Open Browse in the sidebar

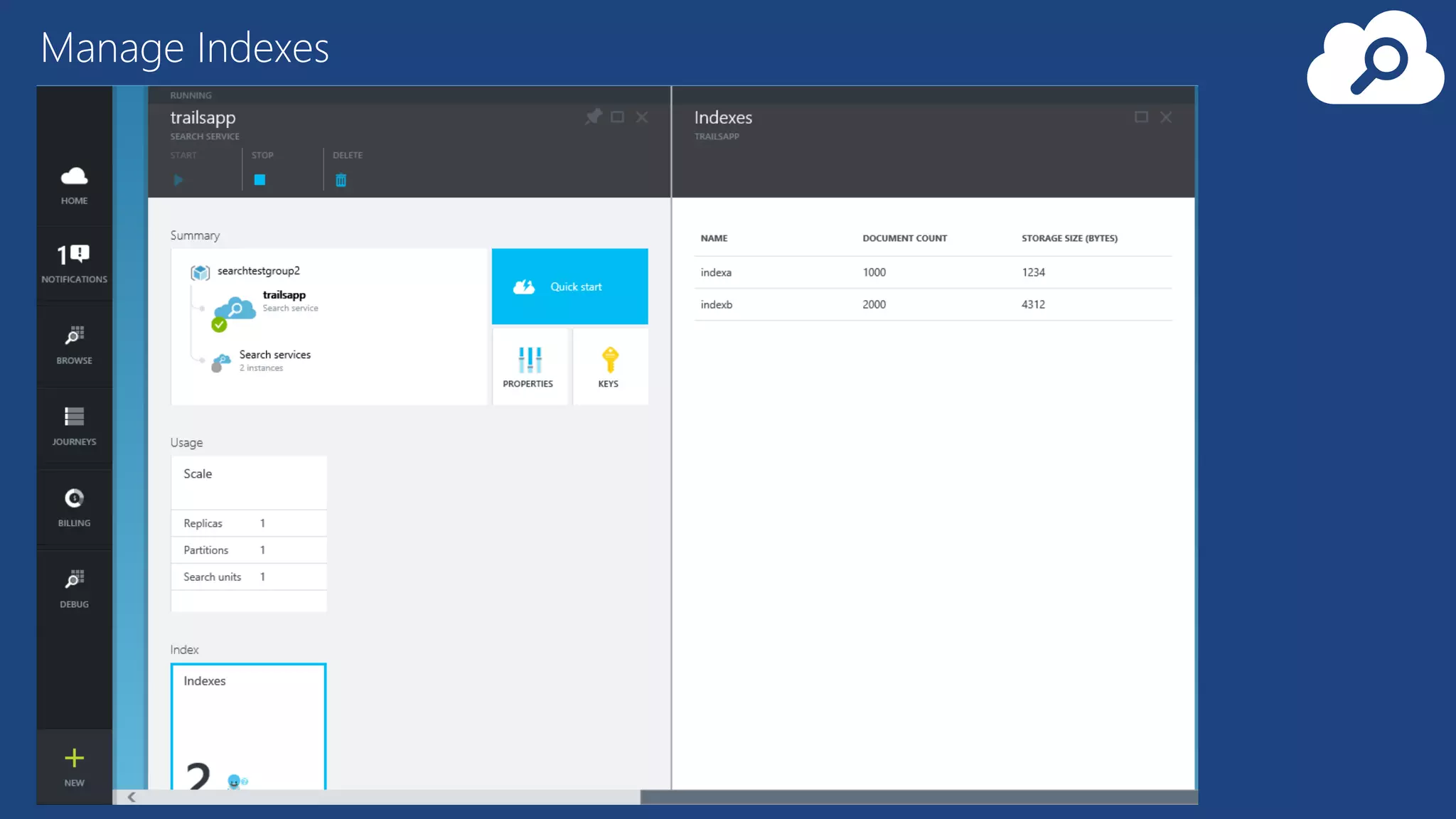[74, 345]
